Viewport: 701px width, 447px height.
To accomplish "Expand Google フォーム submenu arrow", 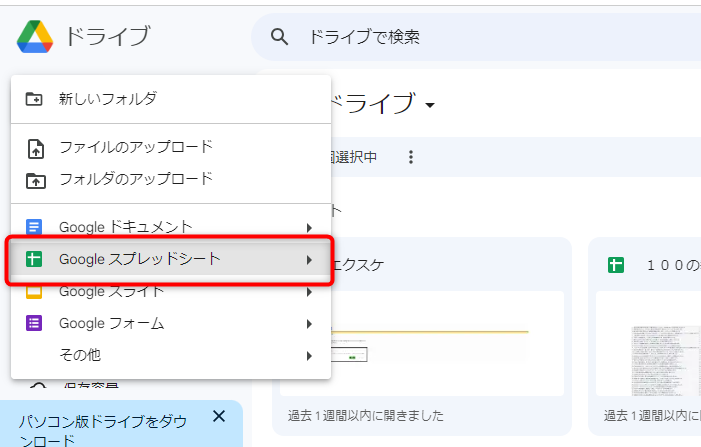I will [309, 324].
